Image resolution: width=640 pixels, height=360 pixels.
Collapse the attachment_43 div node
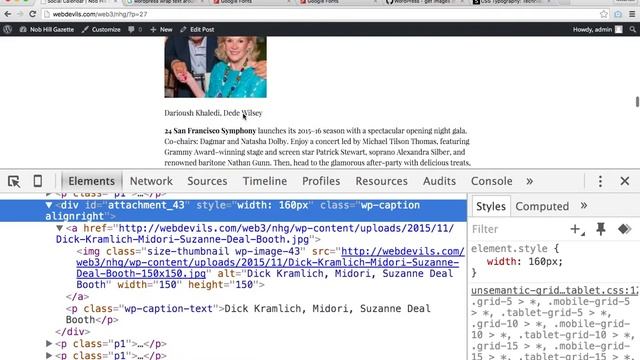49,205
